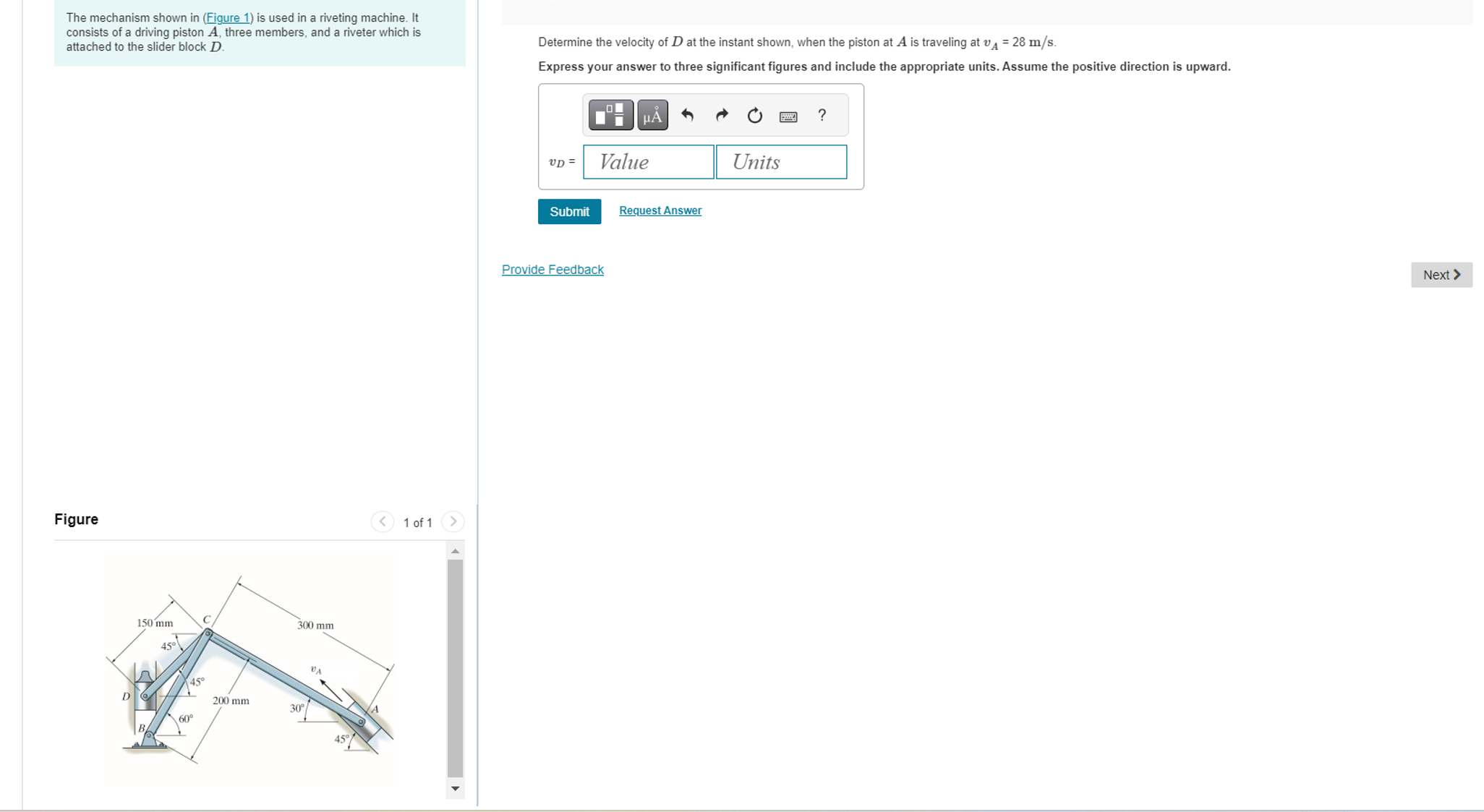This screenshot has width=1484, height=812.
Task: Click the figure scrollbar up arrow
Action: coord(455,551)
